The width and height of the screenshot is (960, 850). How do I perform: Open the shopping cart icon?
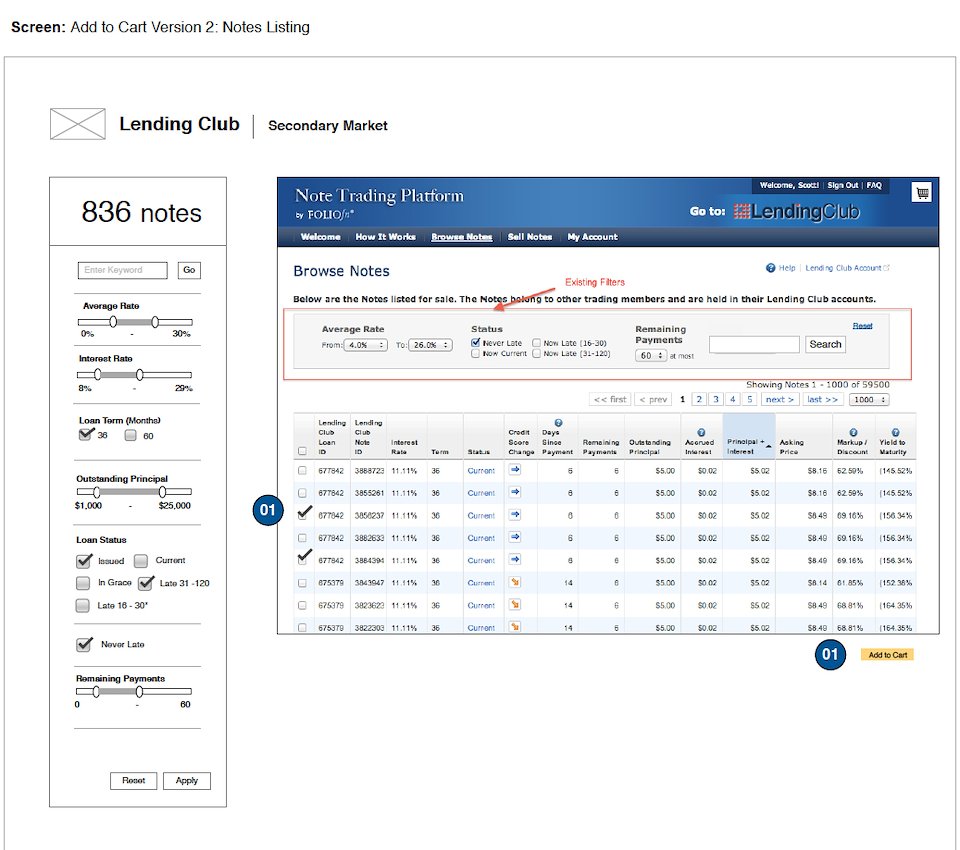pyautogui.click(x=922, y=193)
